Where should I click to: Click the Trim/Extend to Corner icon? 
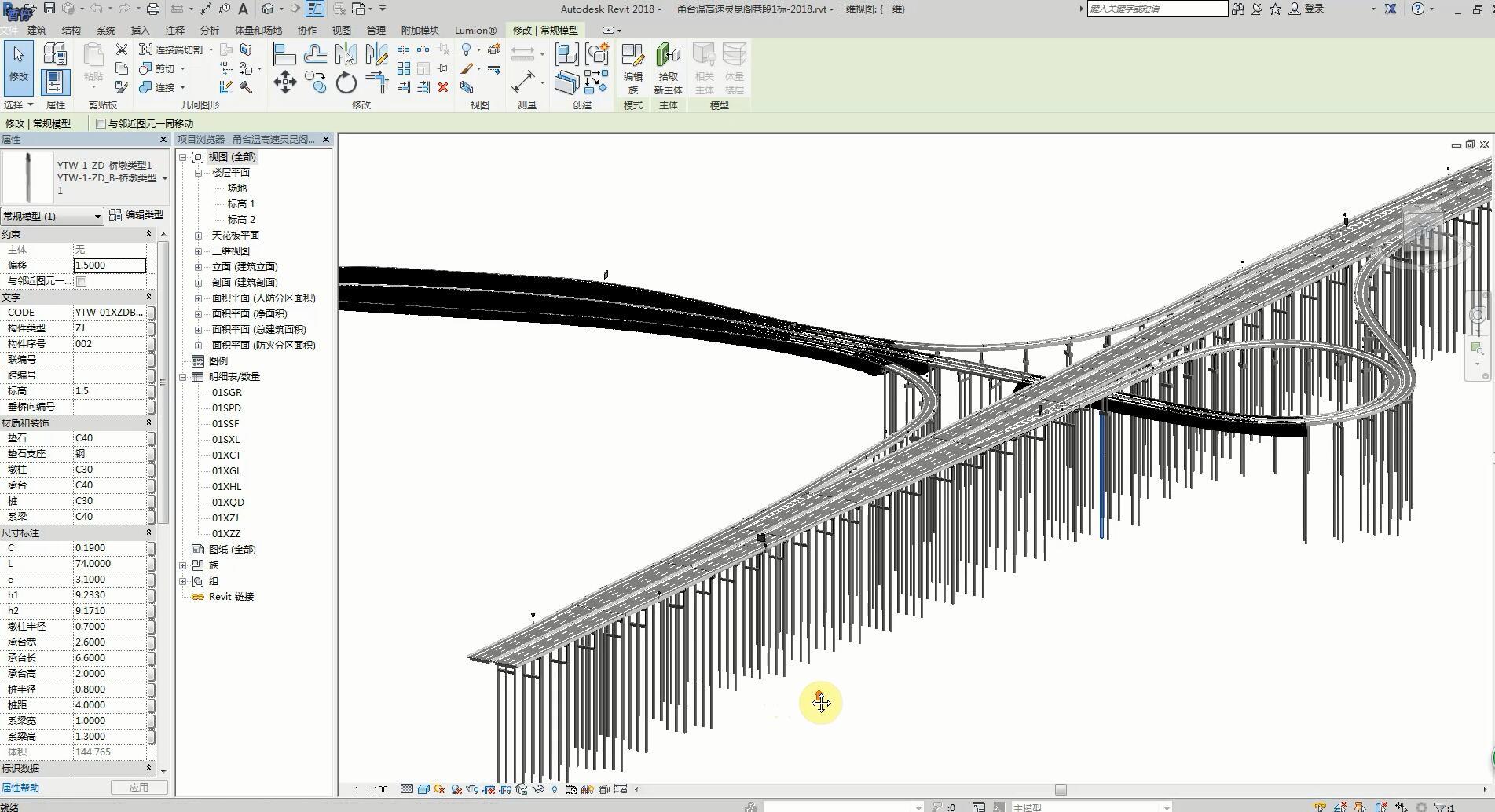pos(377,82)
